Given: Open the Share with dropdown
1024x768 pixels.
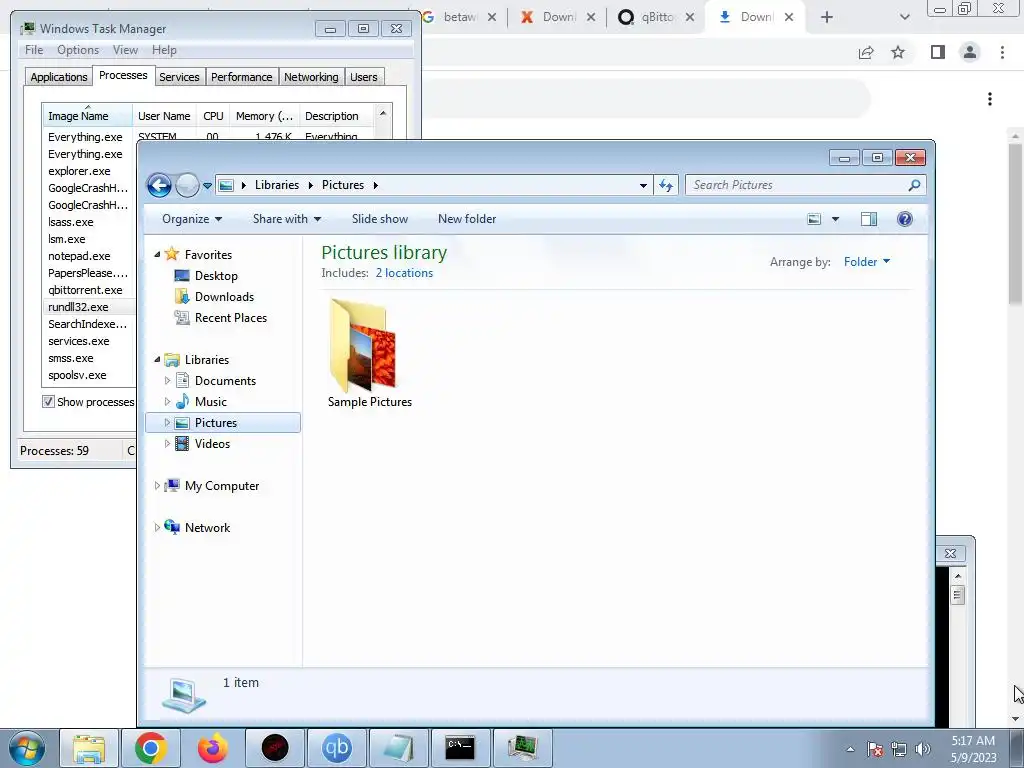Looking at the screenshot, I should [287, 219].
